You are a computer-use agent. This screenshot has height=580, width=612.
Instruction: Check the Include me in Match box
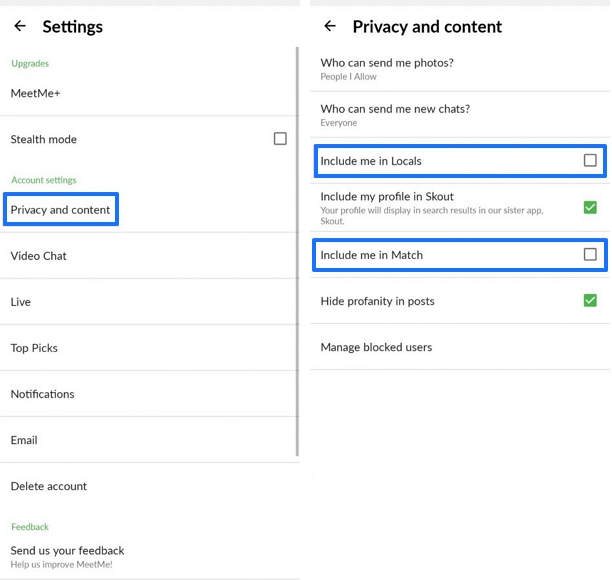[x=590, y=254]
